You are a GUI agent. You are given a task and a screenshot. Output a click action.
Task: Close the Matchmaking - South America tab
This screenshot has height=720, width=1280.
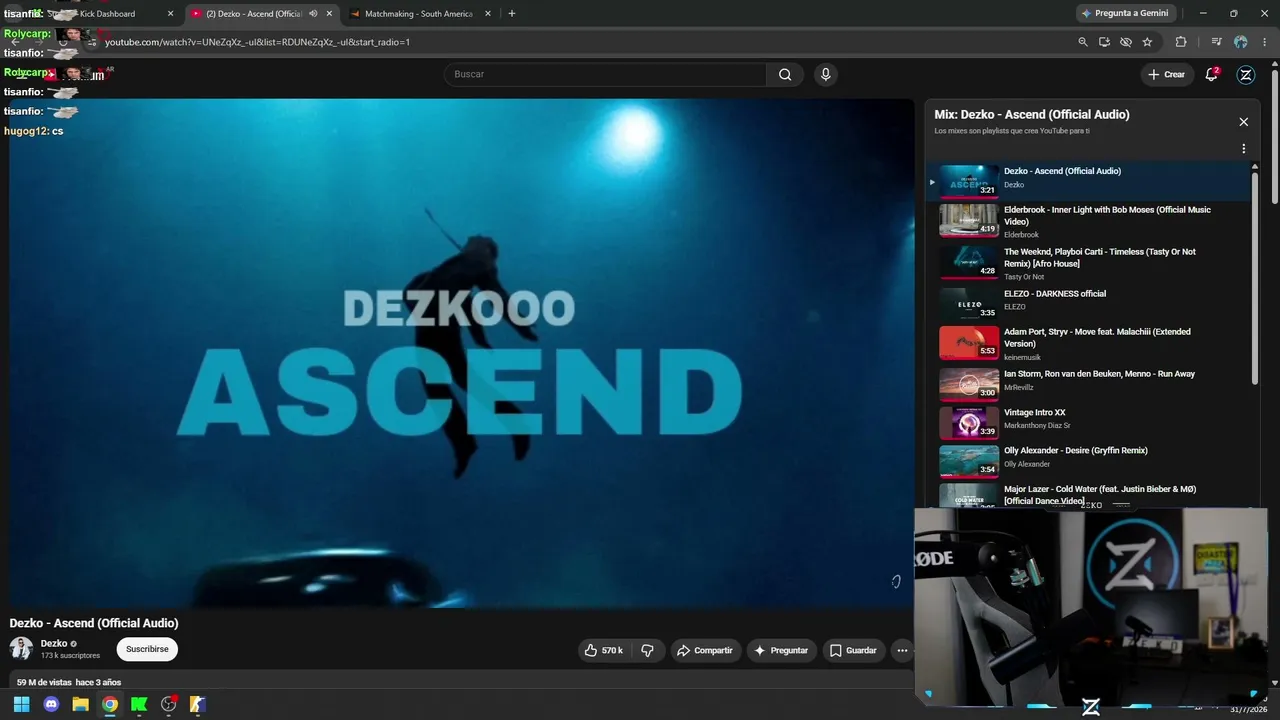pos(488,14)
